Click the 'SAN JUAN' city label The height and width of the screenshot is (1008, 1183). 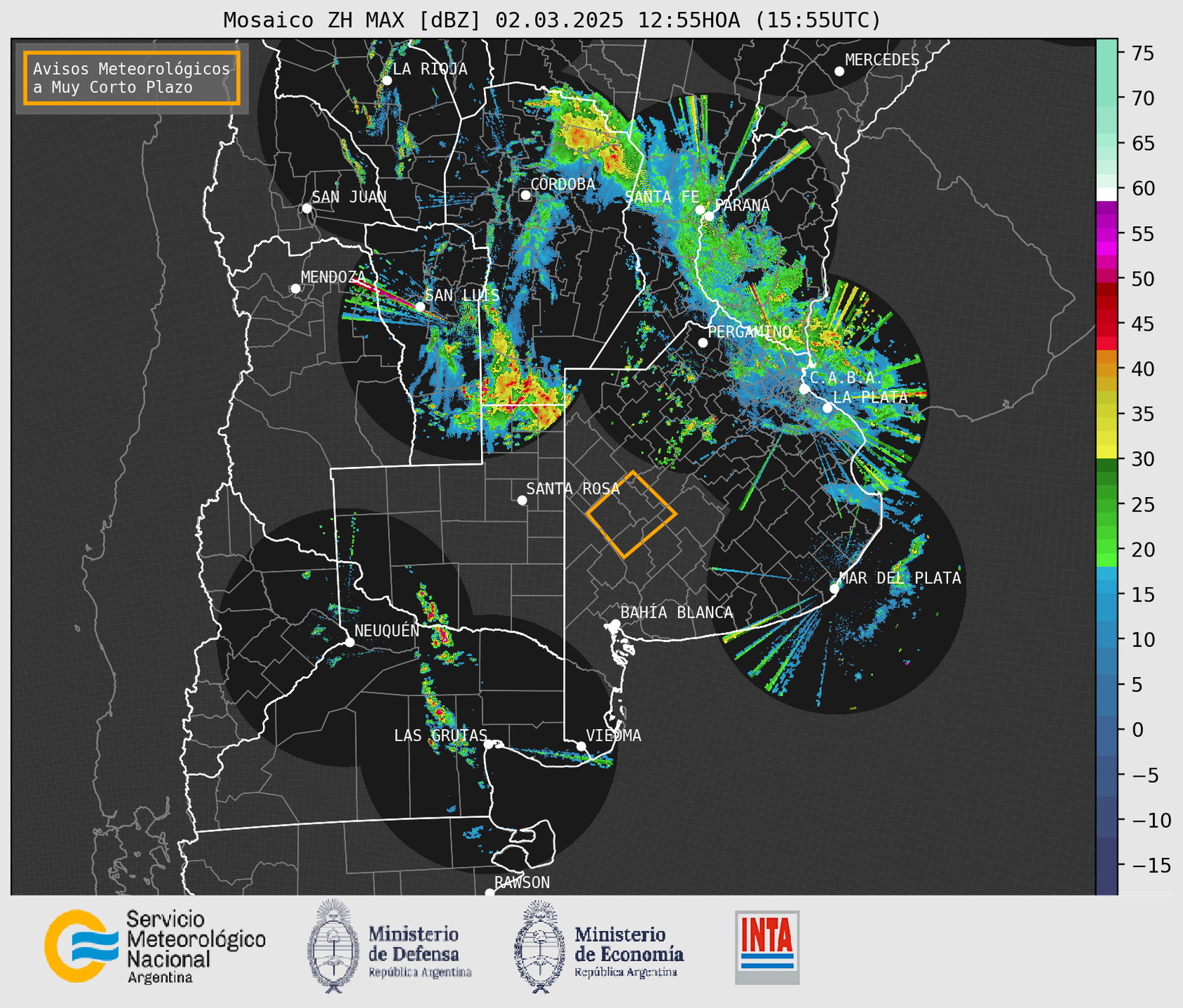[349, 197]
